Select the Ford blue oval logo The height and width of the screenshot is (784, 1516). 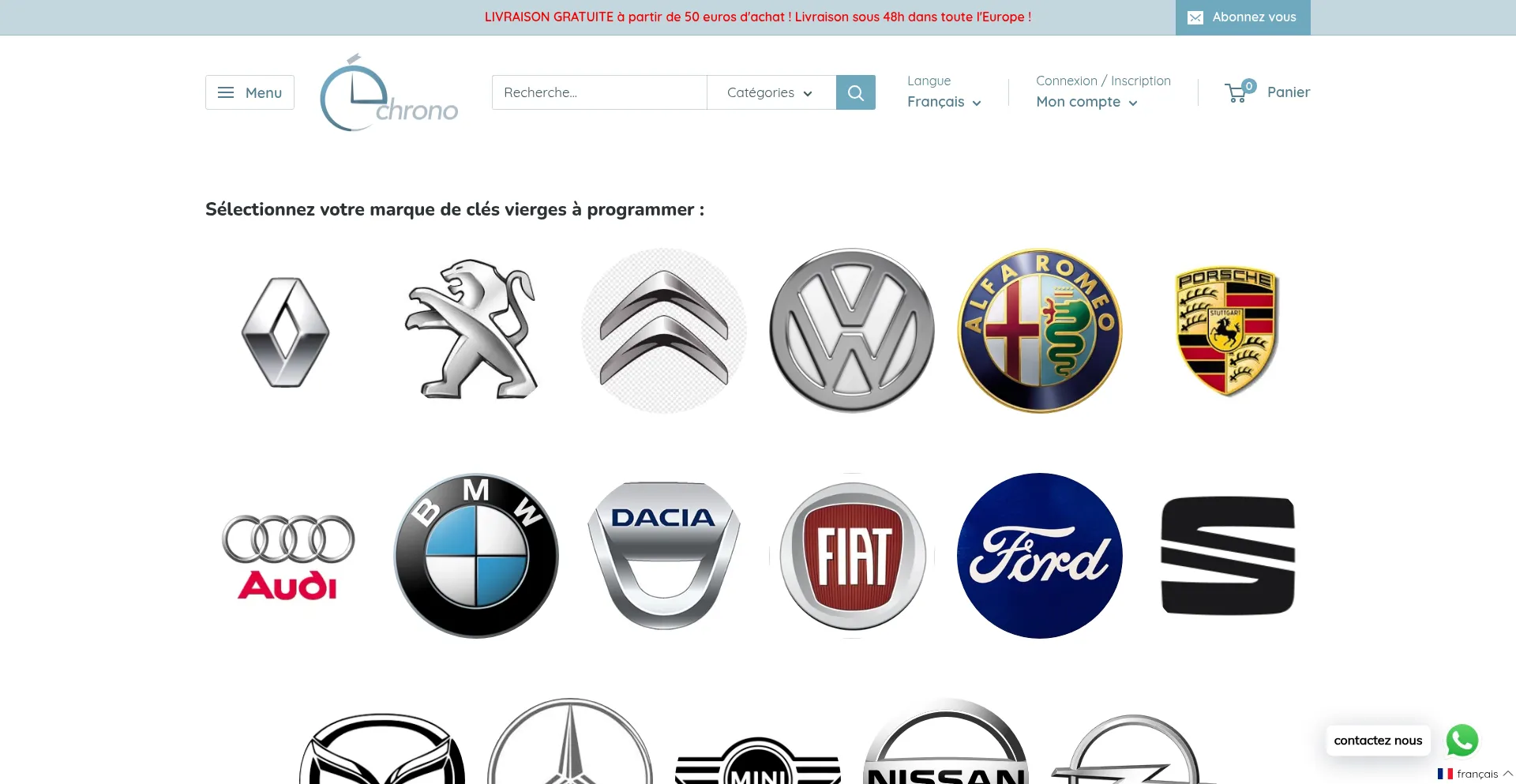[x=1040, y=556]
